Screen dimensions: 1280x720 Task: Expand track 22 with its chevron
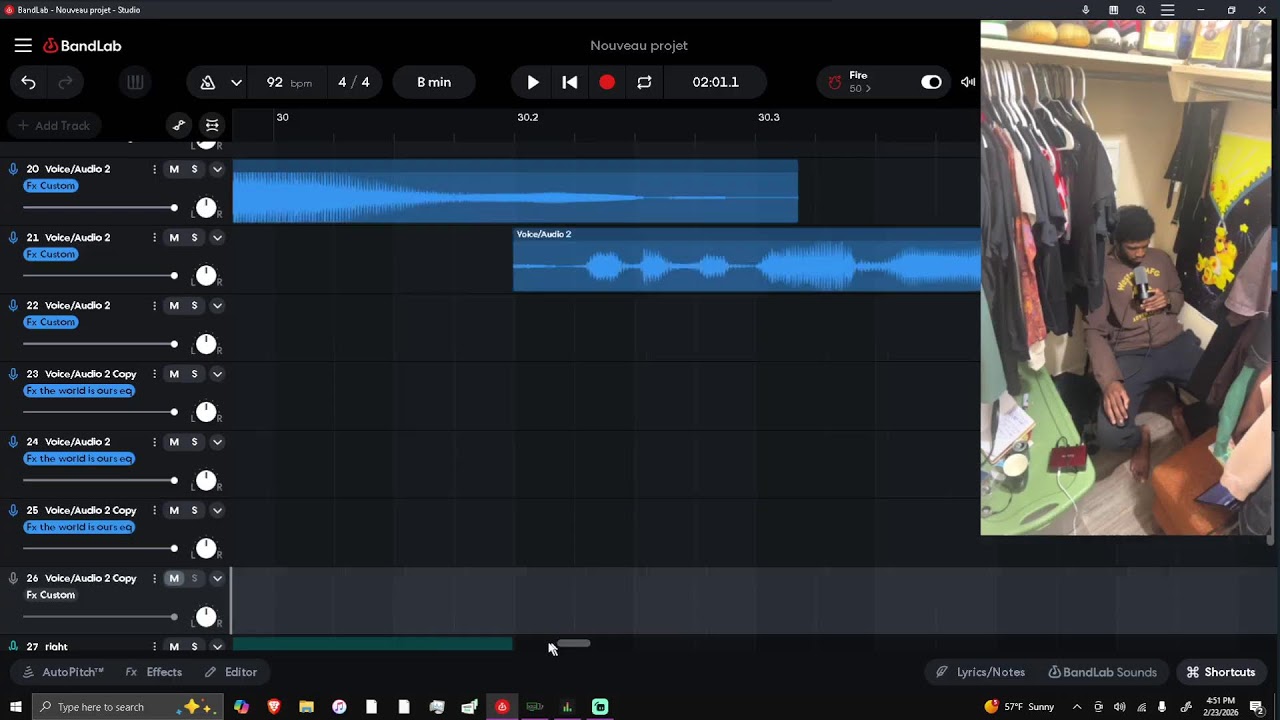[217, 305]
